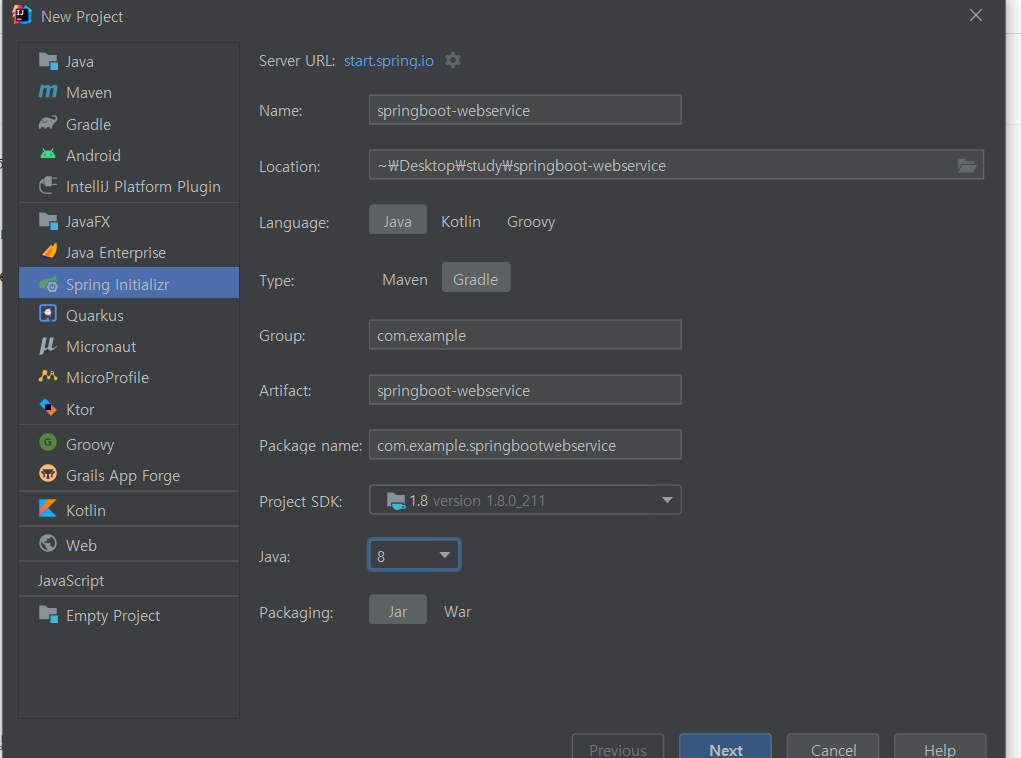Pick Quarkus generator label in list
Image resolution: width=1021 pixels, height=758 pixels.
[x=95, y=315]
